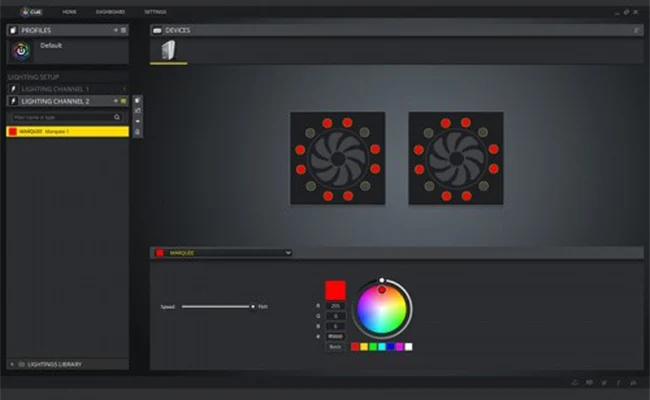Click the Devices header icon
Image resolution: width=650 pixels, height=400 pixels.
pos(157,30)
